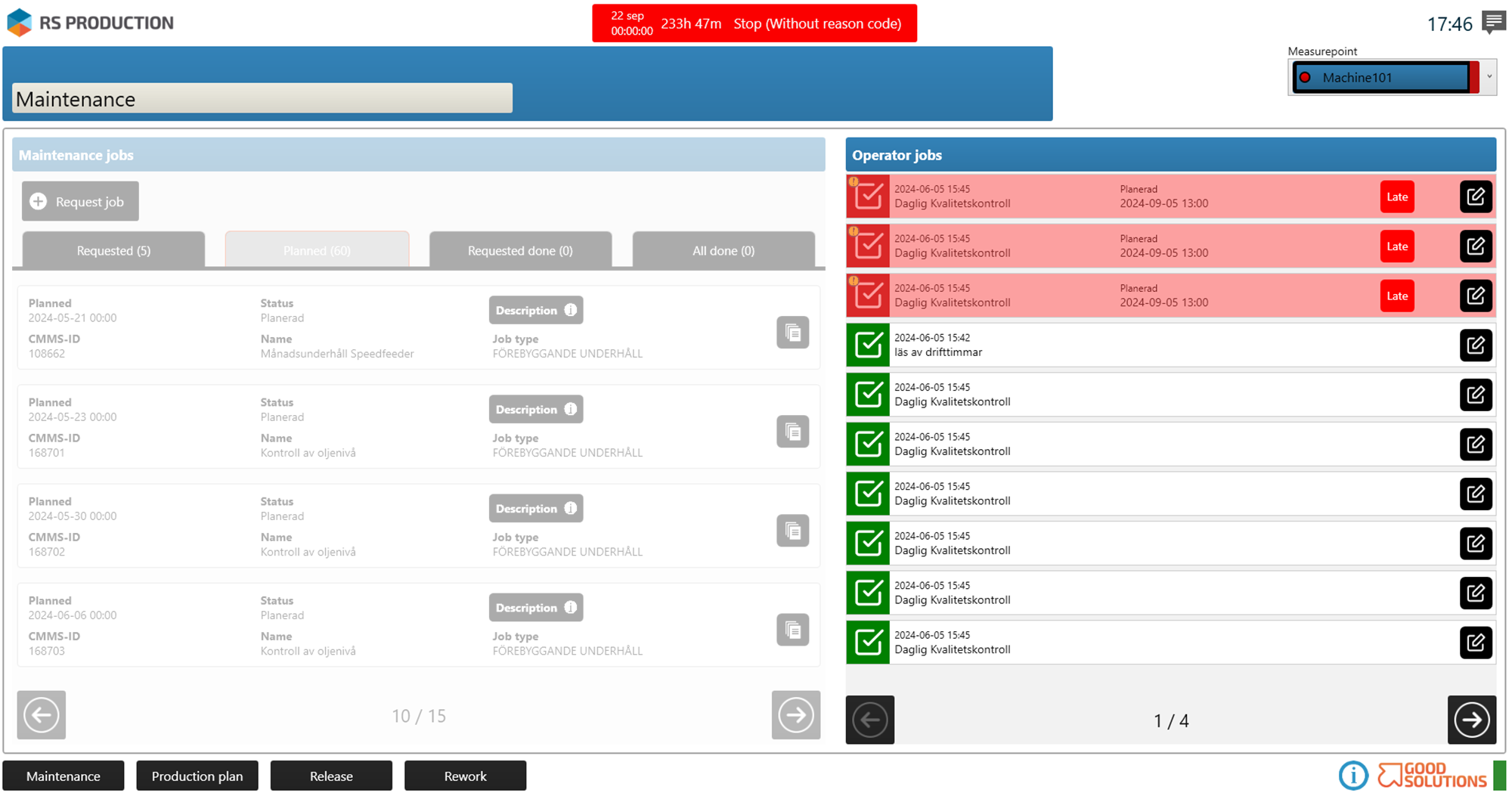This screenshot has height=793, width=1512.
Task: Open the Production plan view
Action: 197,776
